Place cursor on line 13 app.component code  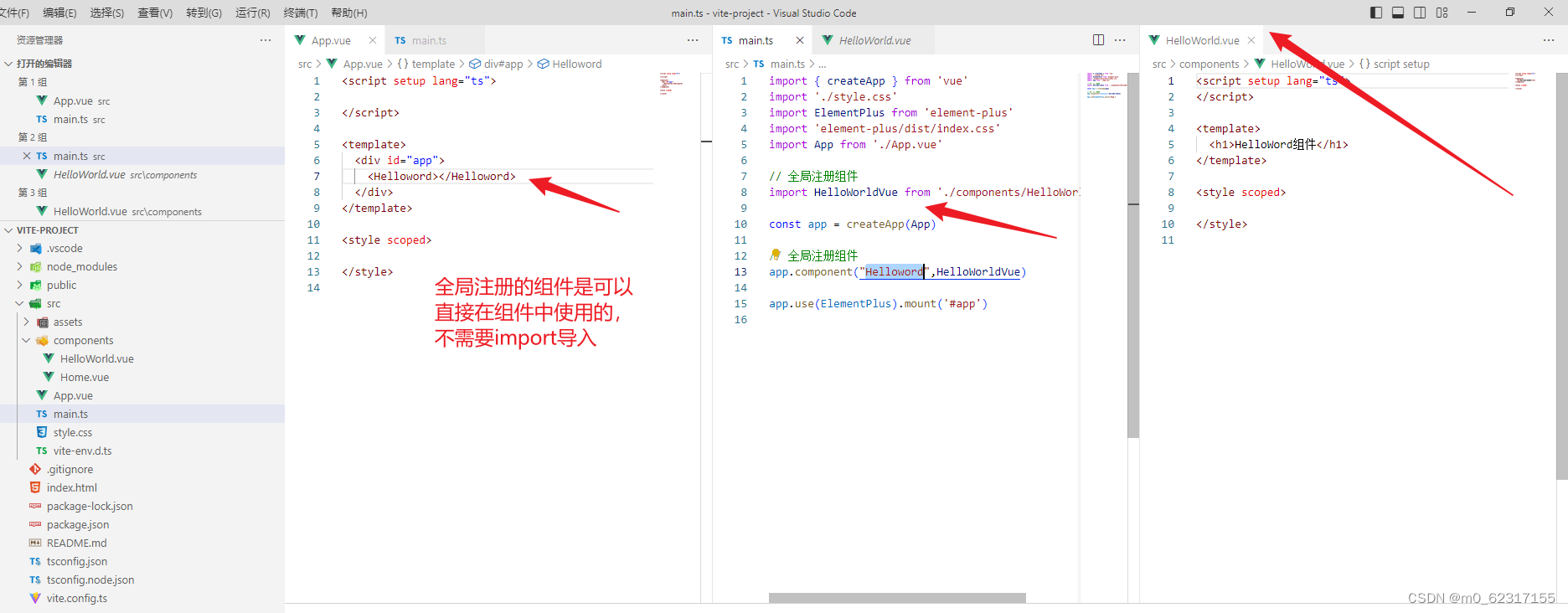tap(897, 272)
